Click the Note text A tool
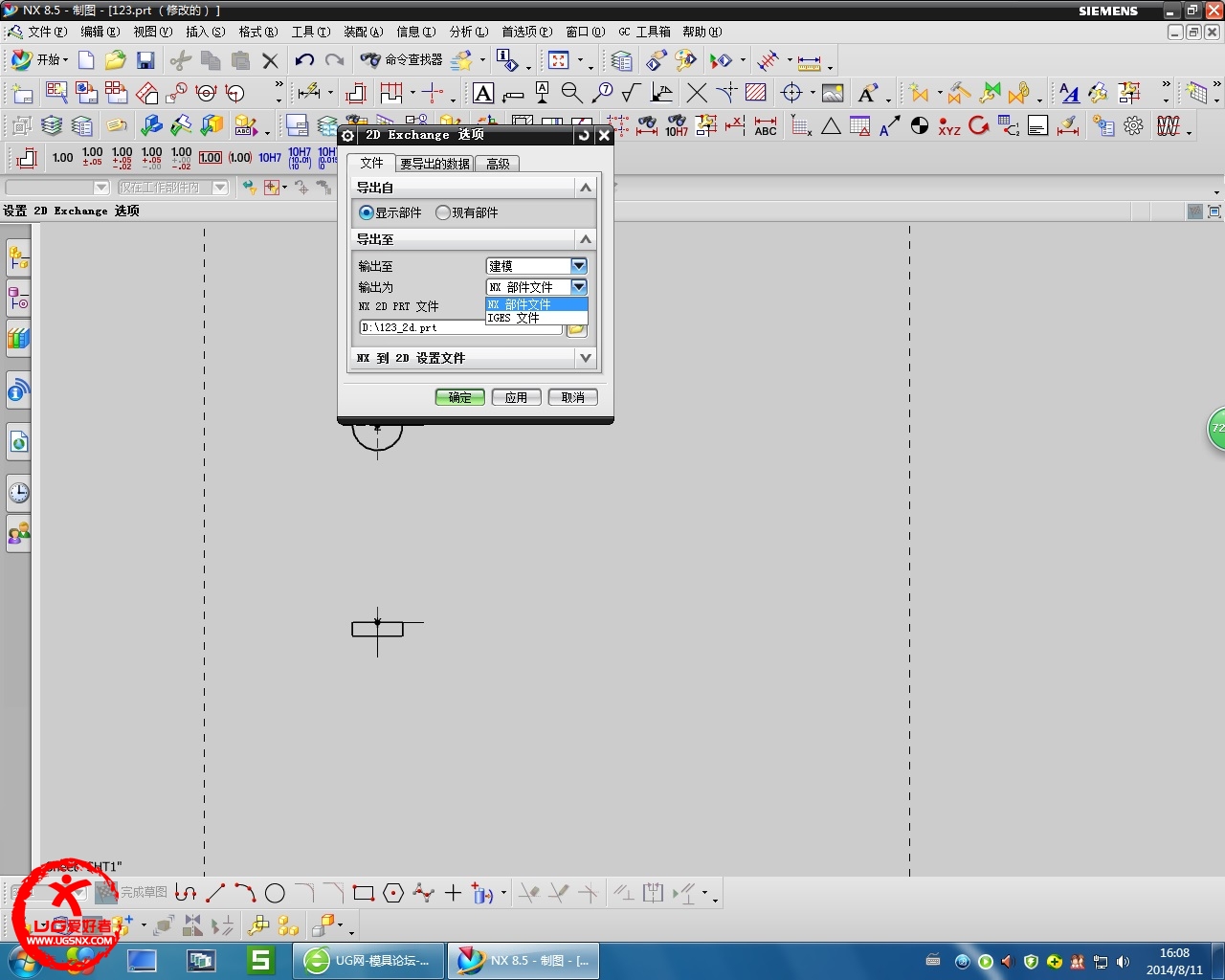This screenshot has height=980, width=1225. (x=483, y=93)
